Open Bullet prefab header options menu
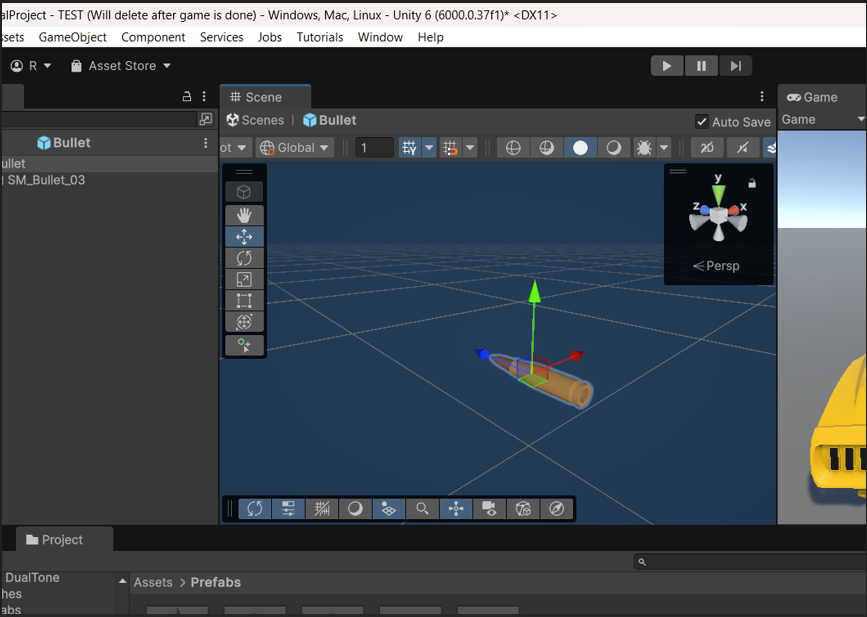Screen dimensions: 867x617 coord(206,143)
